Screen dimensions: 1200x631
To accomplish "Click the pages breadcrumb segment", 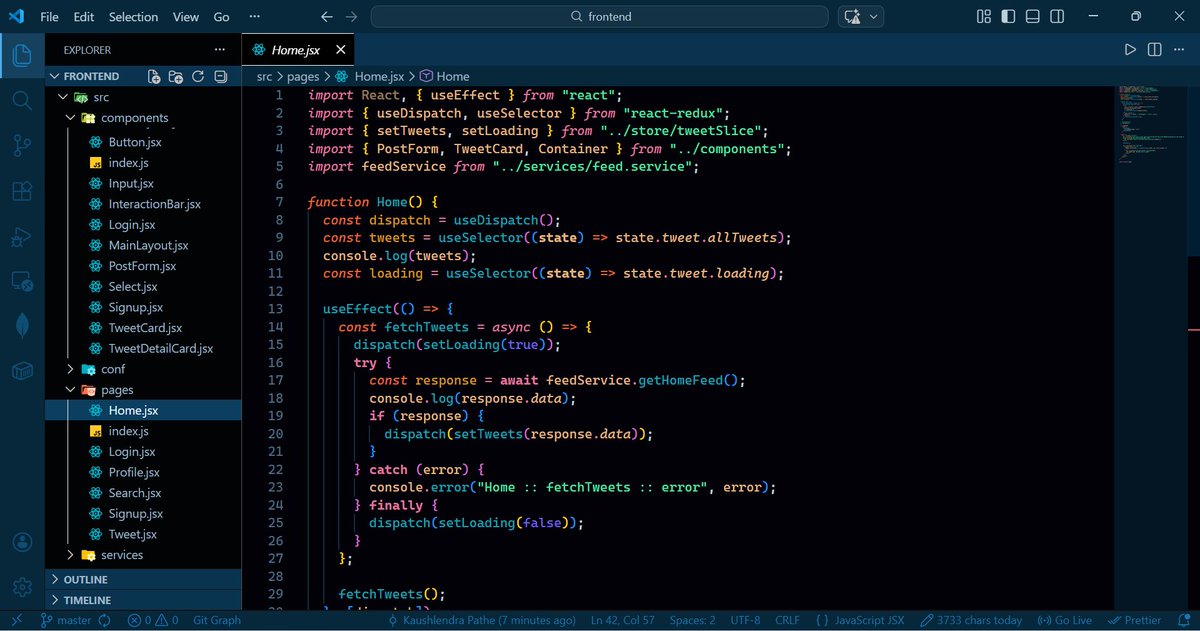I will (x=302, y=76).
